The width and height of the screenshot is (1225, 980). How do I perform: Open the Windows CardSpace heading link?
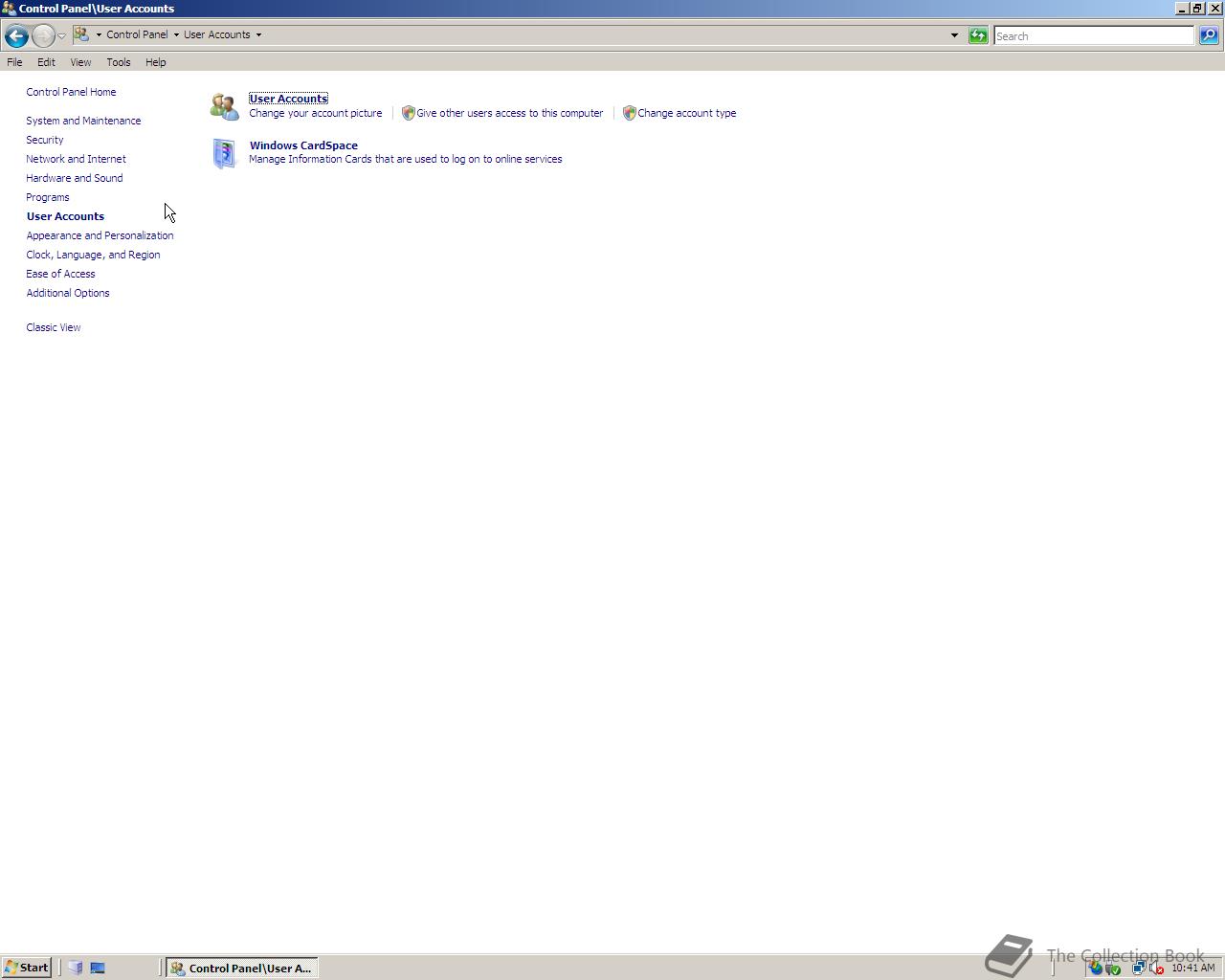point(303,145)
